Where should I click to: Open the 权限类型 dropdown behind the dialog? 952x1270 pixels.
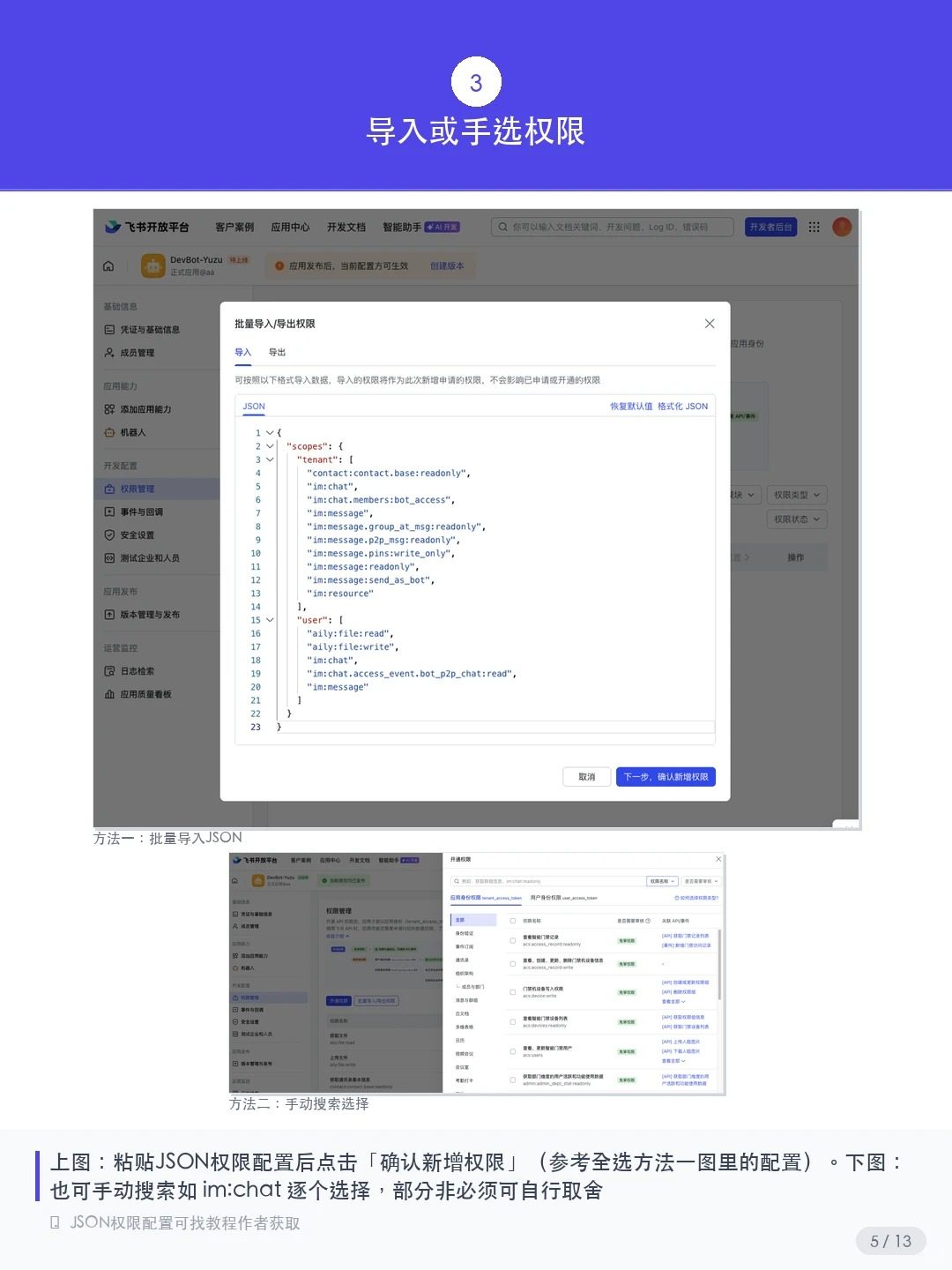[x=797, y=495]
